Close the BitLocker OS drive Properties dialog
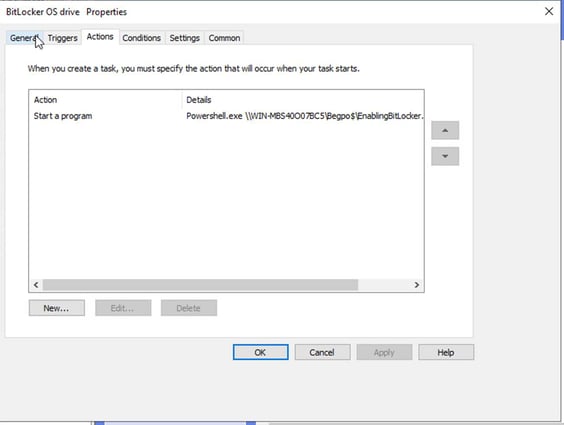 tap(549, 12)
